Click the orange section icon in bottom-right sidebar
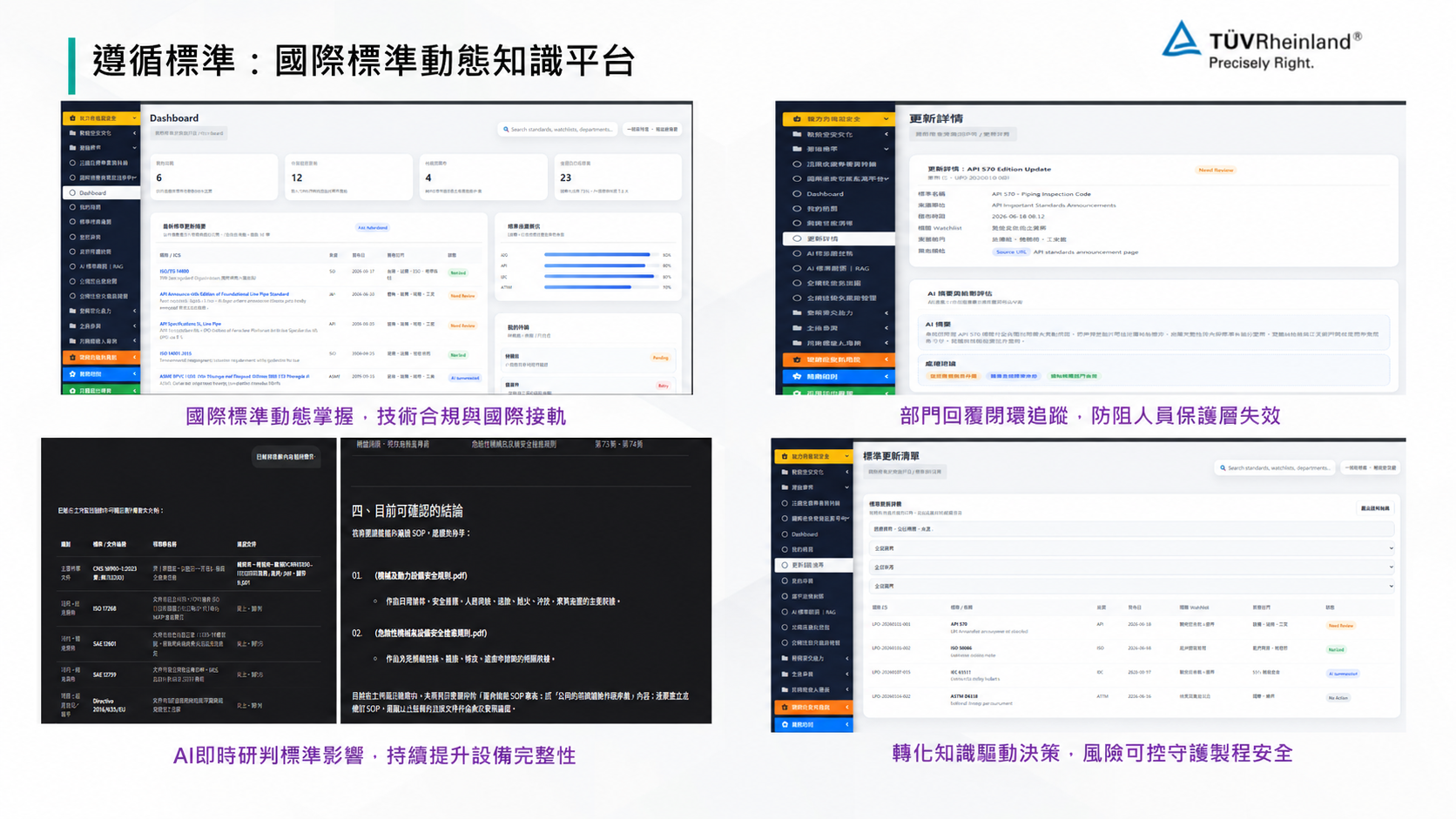Screen dimensions: 1456x819 click(785, 708)
